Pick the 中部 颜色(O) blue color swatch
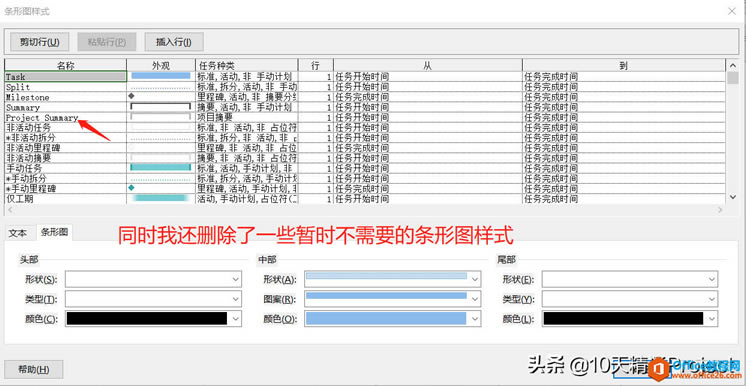746x386 pixels. pos(386,319)
